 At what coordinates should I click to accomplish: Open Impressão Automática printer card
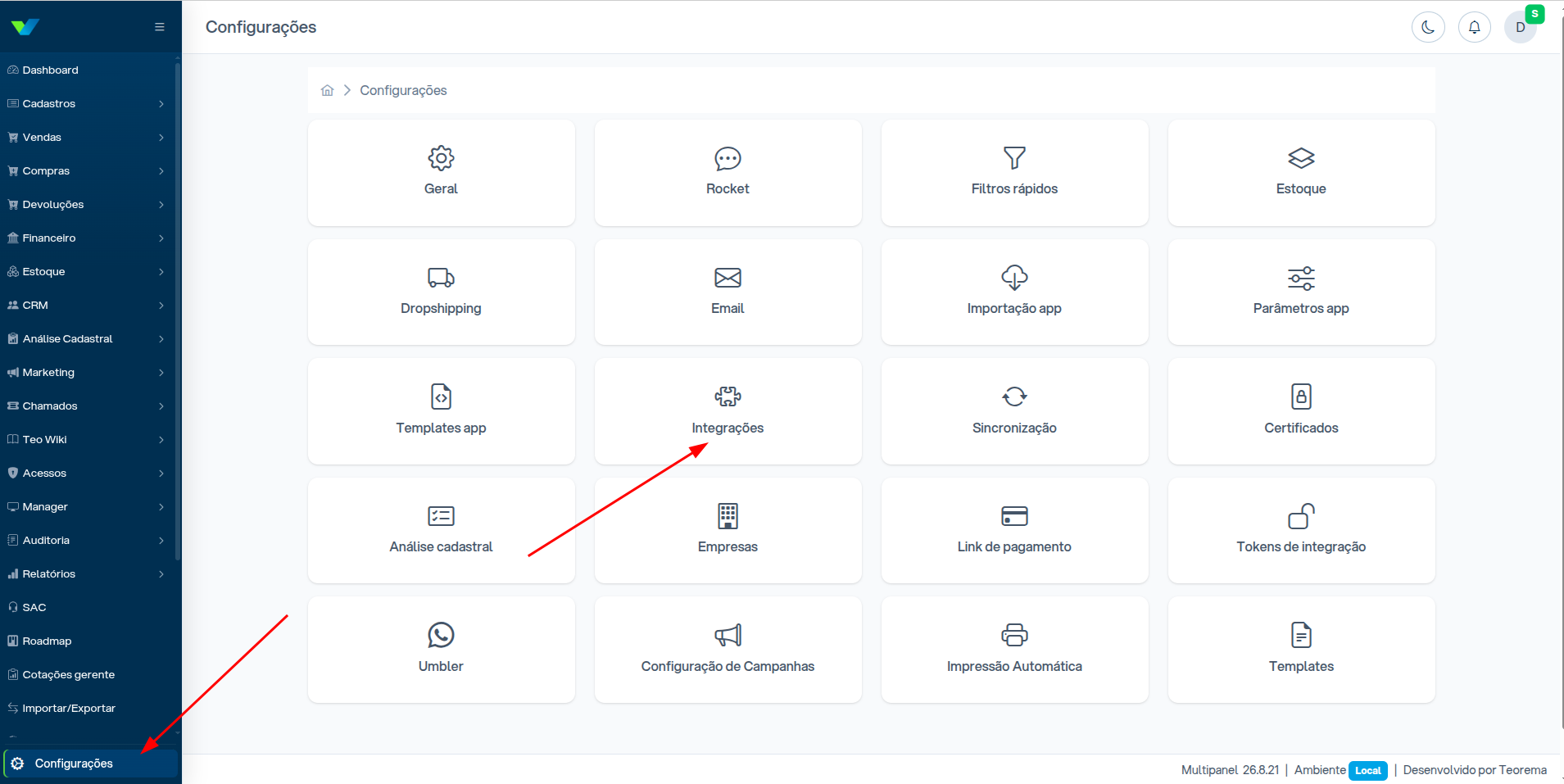pos(1014,650)
